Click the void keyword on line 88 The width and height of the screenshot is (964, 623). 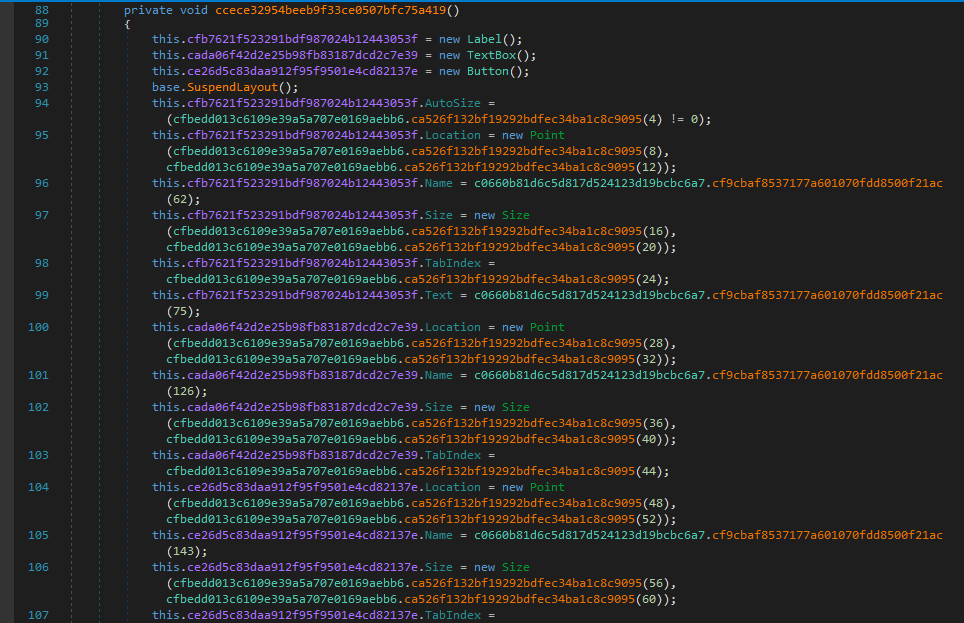pyautogui.click(x=194, y=10)
